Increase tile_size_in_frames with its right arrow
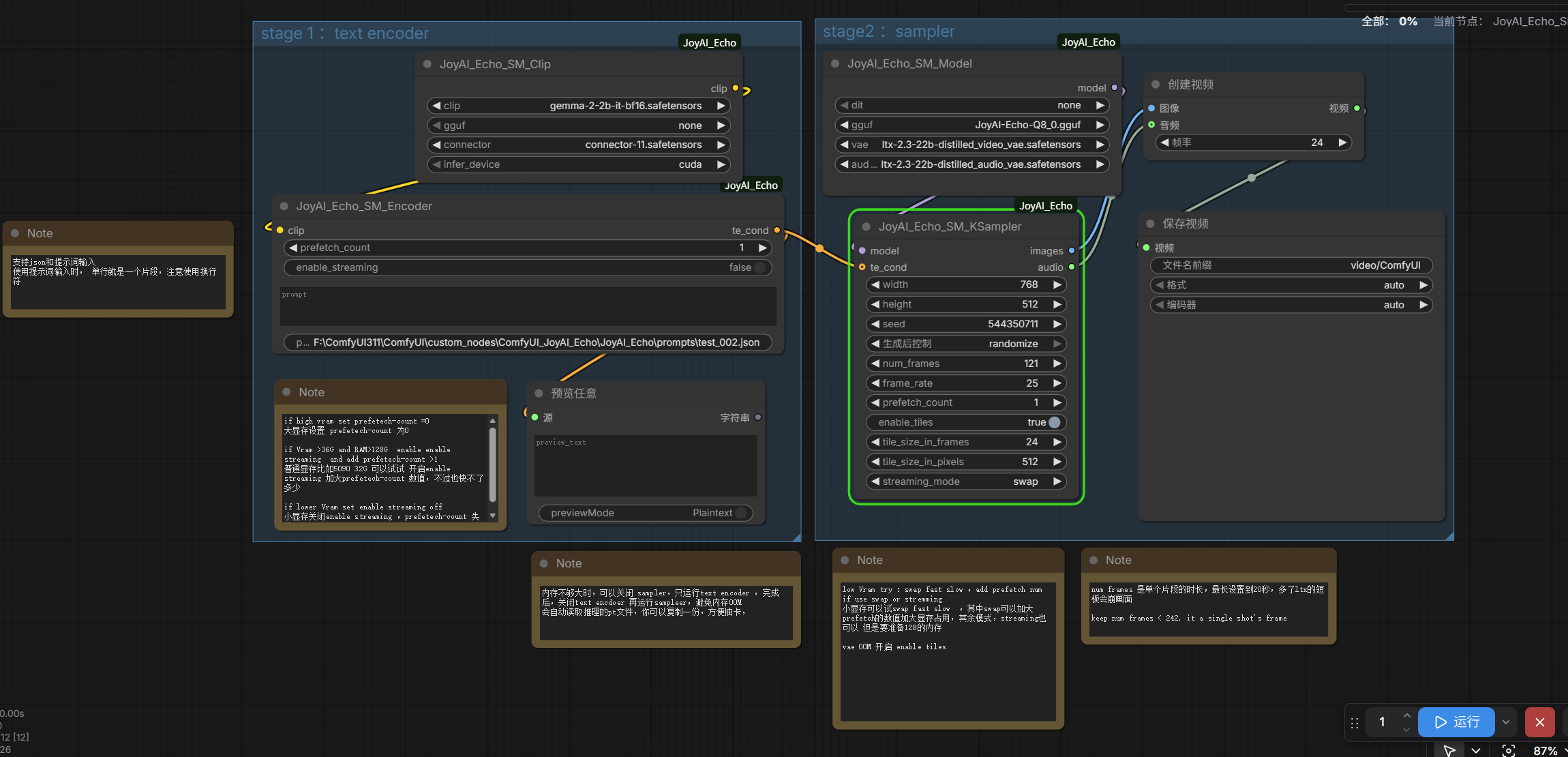1568x757 pixels. [1057, 442]
